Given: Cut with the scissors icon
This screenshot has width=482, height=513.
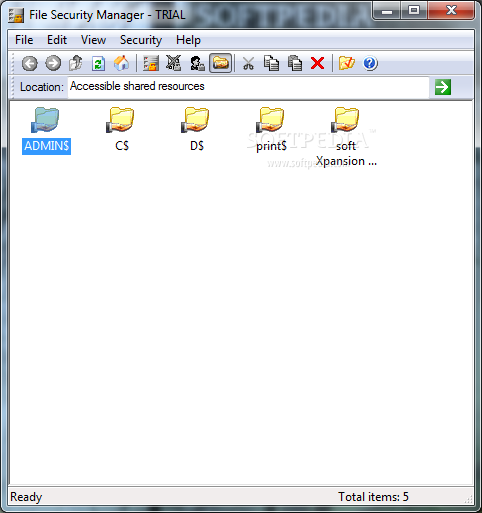Looking at the screenshot, I should (x=248, y=63).
